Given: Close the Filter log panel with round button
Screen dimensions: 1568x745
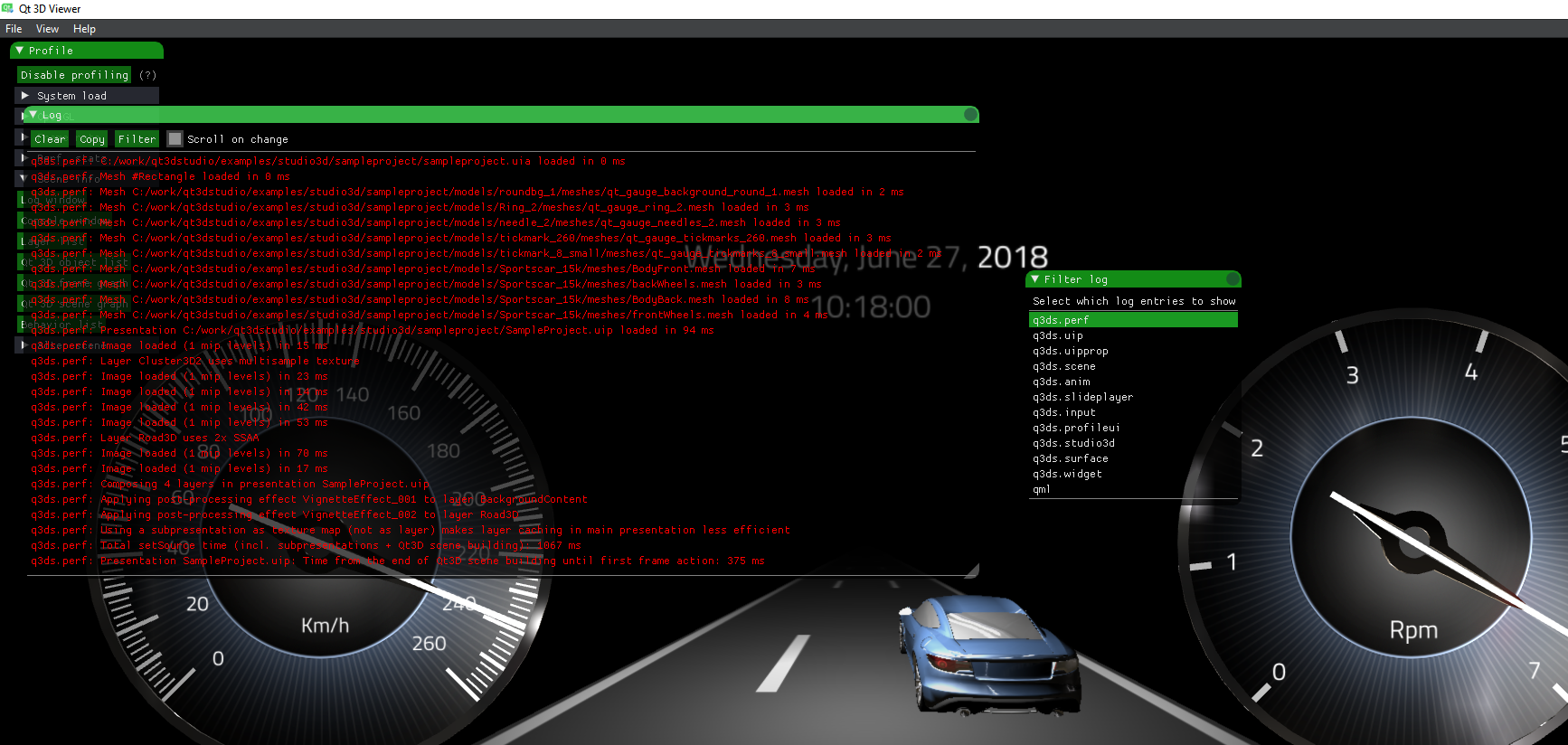Looking at the screenshot, I should pos(1232,279).
